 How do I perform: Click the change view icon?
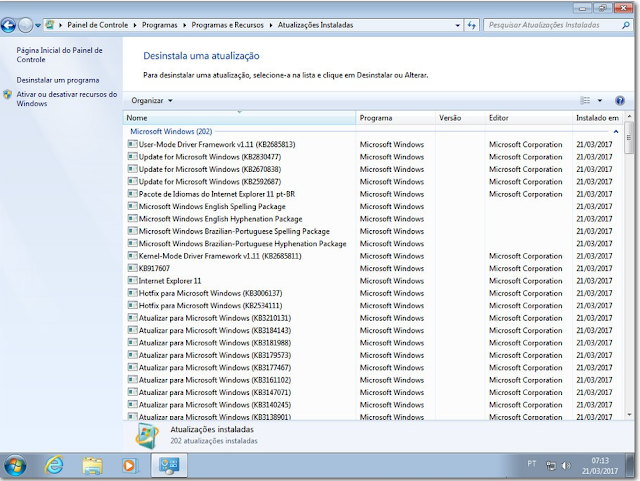click(x=585, y=100)
